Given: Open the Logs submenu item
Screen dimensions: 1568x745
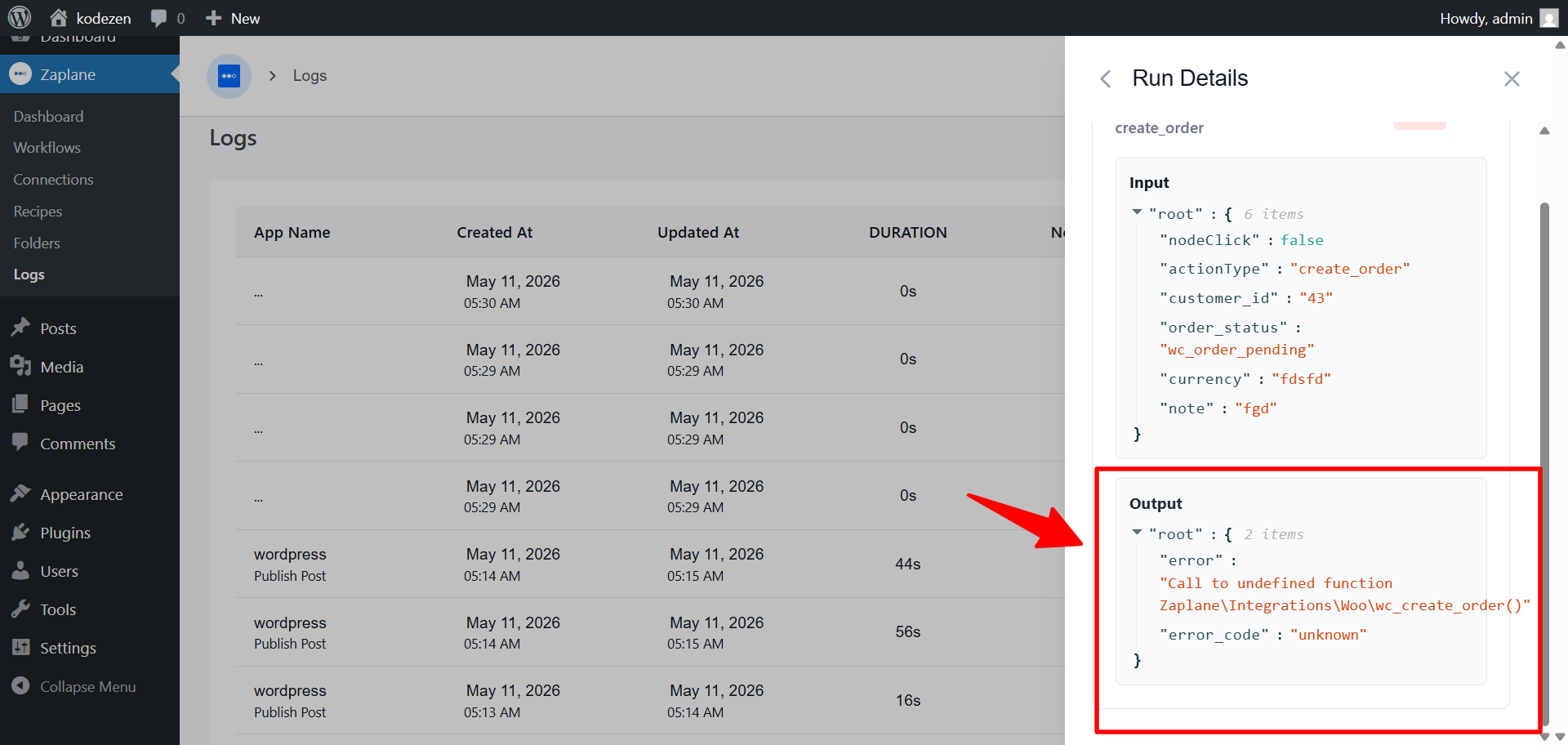Looking at the screenshot, I should [x=29, y=274].
